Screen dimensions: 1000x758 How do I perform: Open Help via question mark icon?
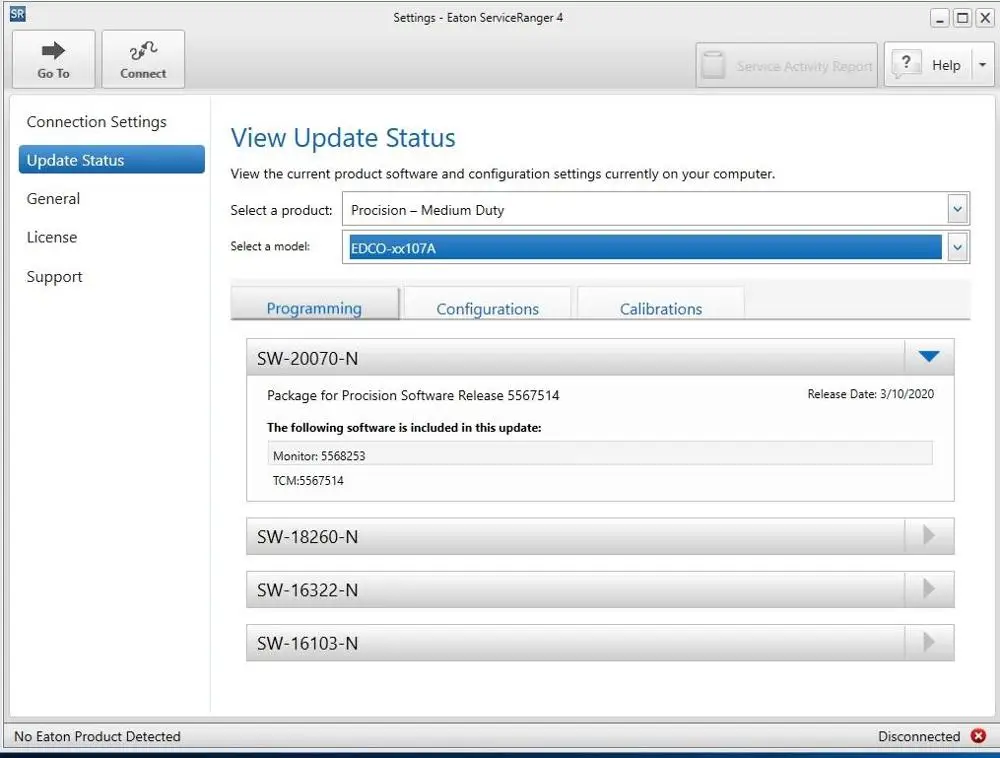click(906, 64)
